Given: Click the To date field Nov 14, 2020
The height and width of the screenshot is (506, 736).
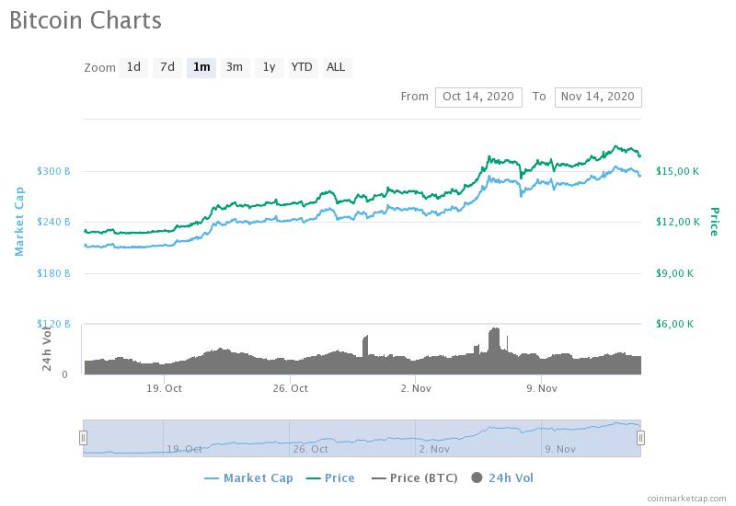Looking at the screenshot, I should point(598,97).
